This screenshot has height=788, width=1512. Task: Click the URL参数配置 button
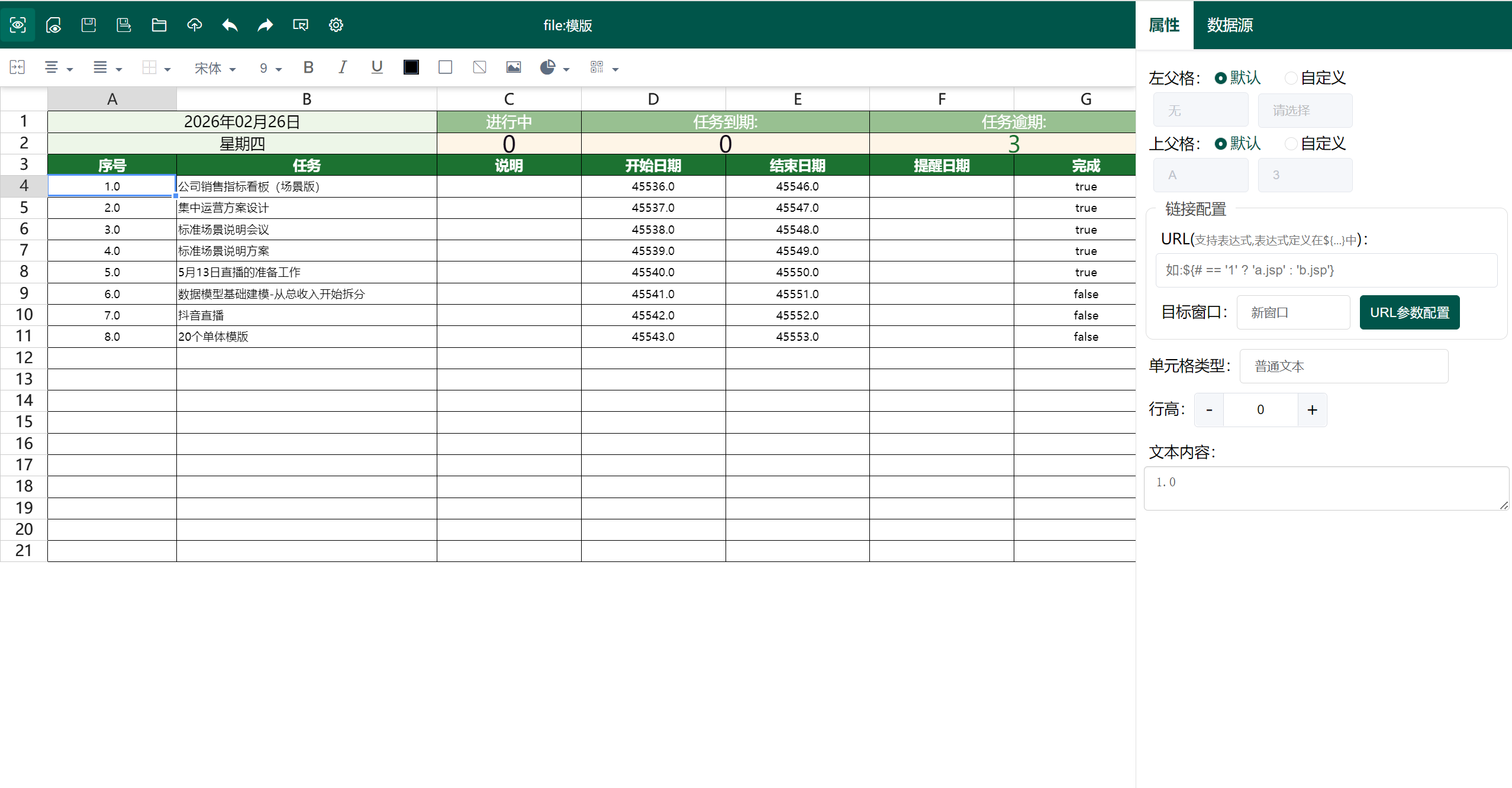tap(1409, 312)
